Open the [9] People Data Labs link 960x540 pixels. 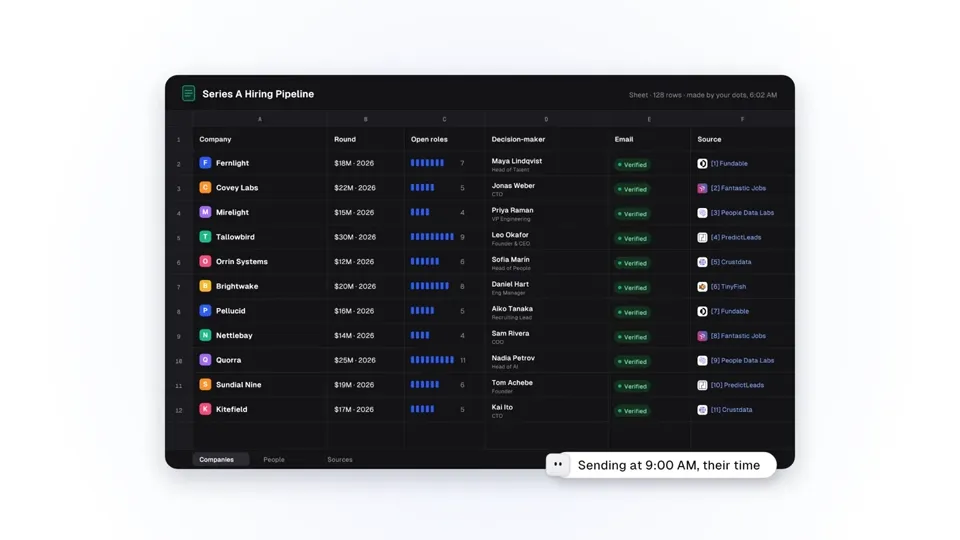click(x=743, y=361)
